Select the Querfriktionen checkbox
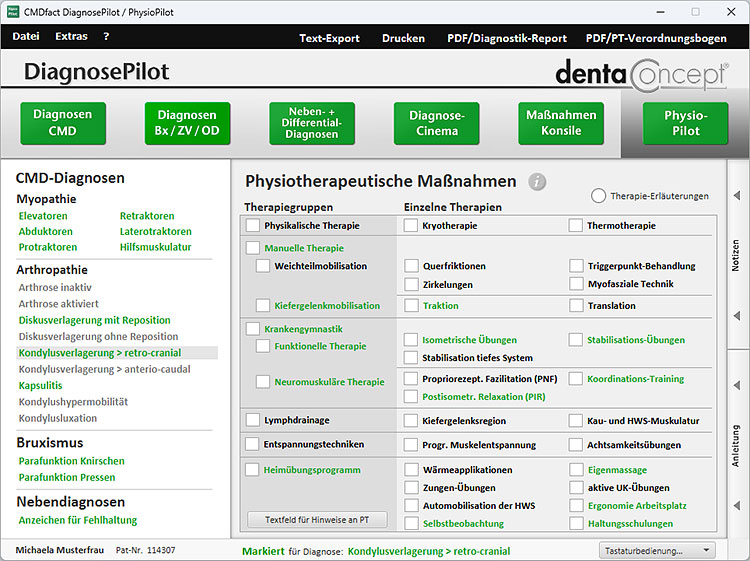 click(411, 266)
